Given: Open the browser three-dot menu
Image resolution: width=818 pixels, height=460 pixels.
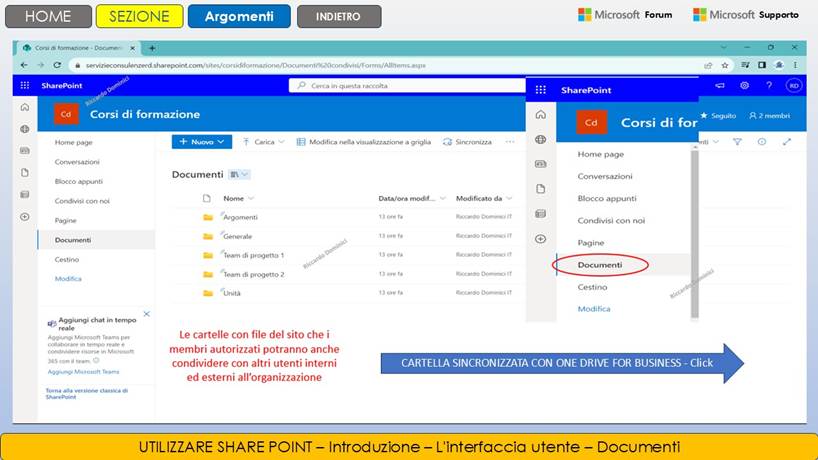Looking at the screenshot, I should click(795, 65).
